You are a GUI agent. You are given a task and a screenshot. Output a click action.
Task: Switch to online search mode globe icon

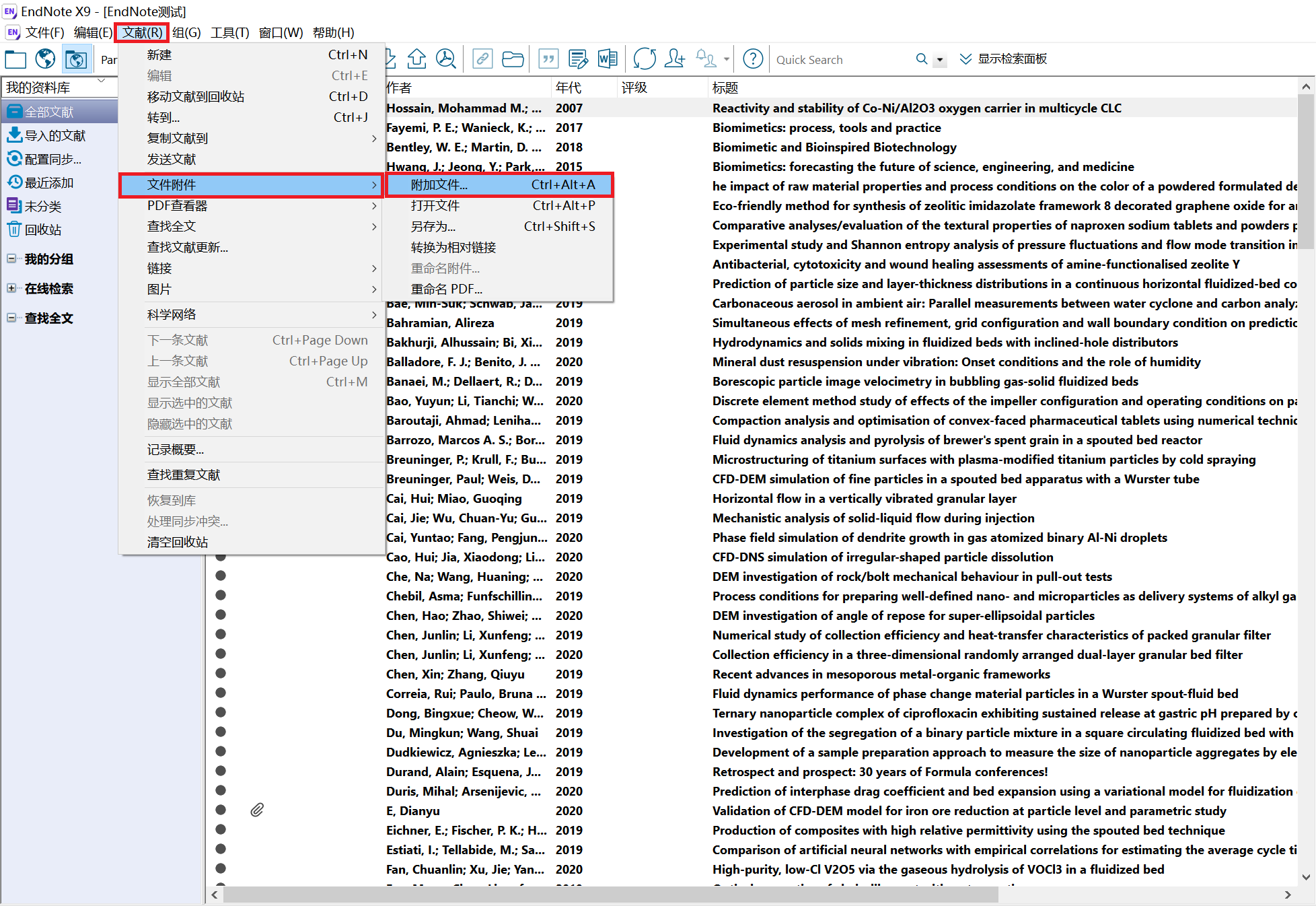point(45,59)
